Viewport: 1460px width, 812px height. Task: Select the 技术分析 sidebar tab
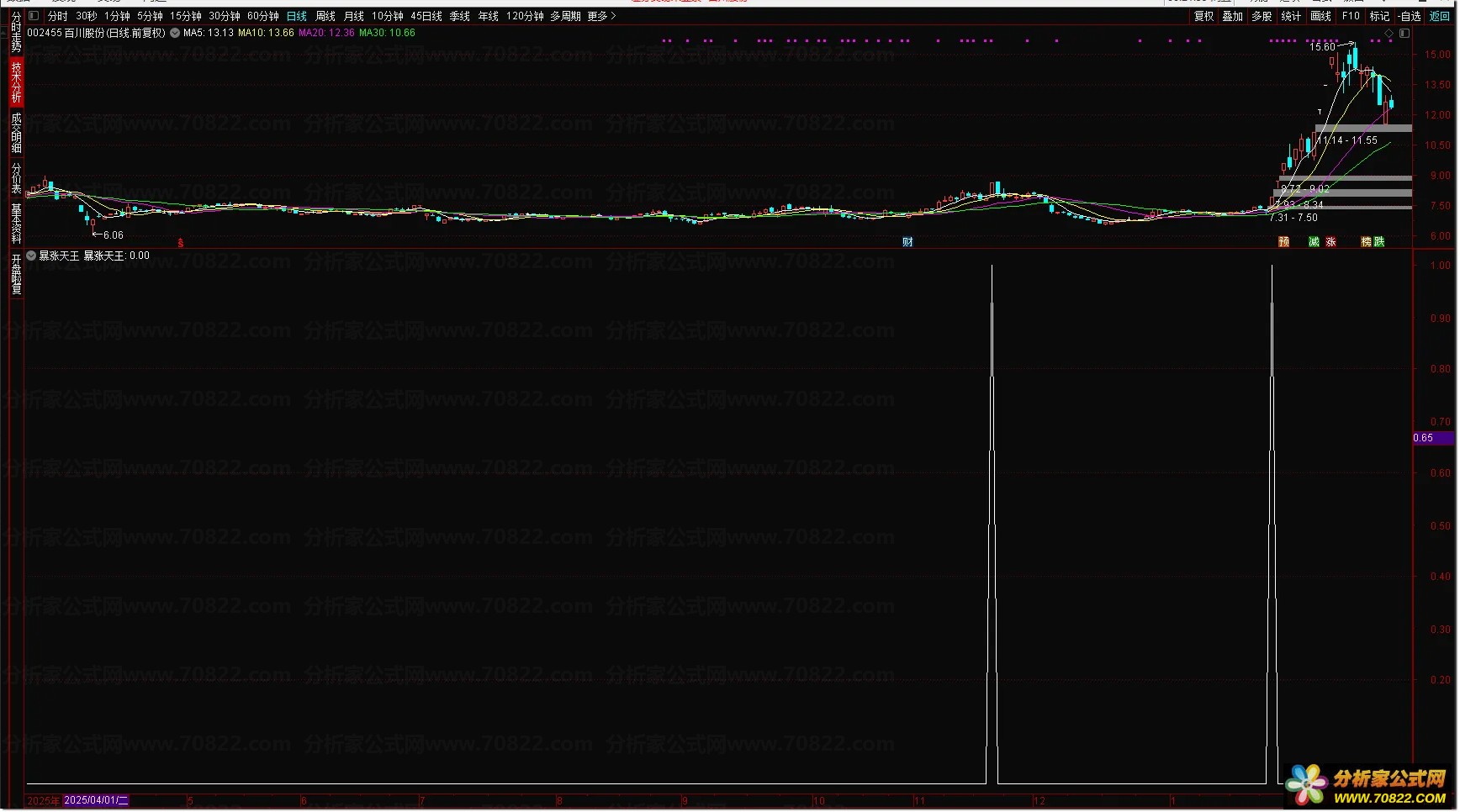tap(16, 83)
